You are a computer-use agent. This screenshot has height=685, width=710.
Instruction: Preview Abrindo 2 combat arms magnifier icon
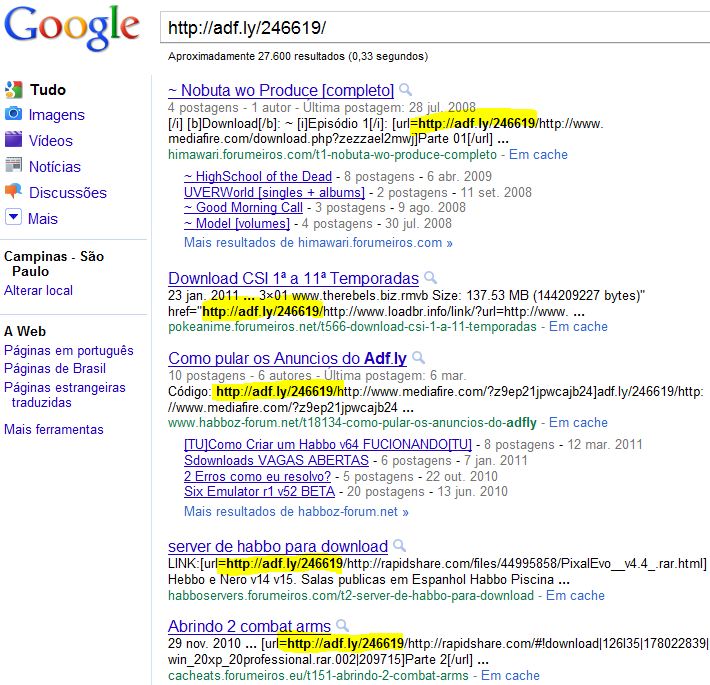point(343,626)
